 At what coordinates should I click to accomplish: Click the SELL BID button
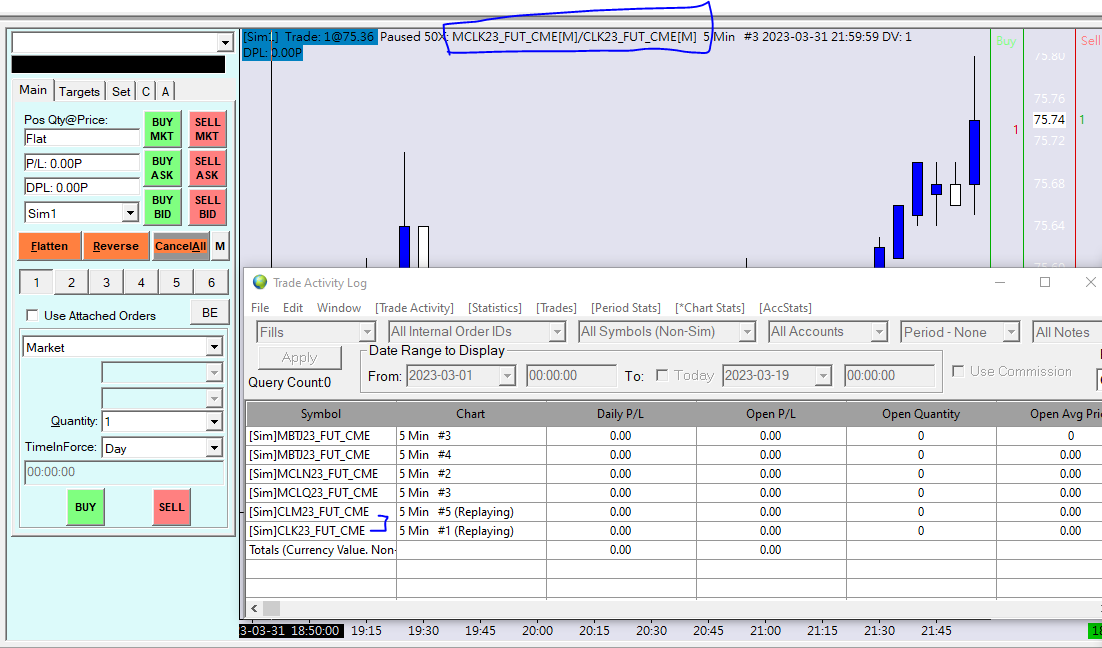(207, 207)
